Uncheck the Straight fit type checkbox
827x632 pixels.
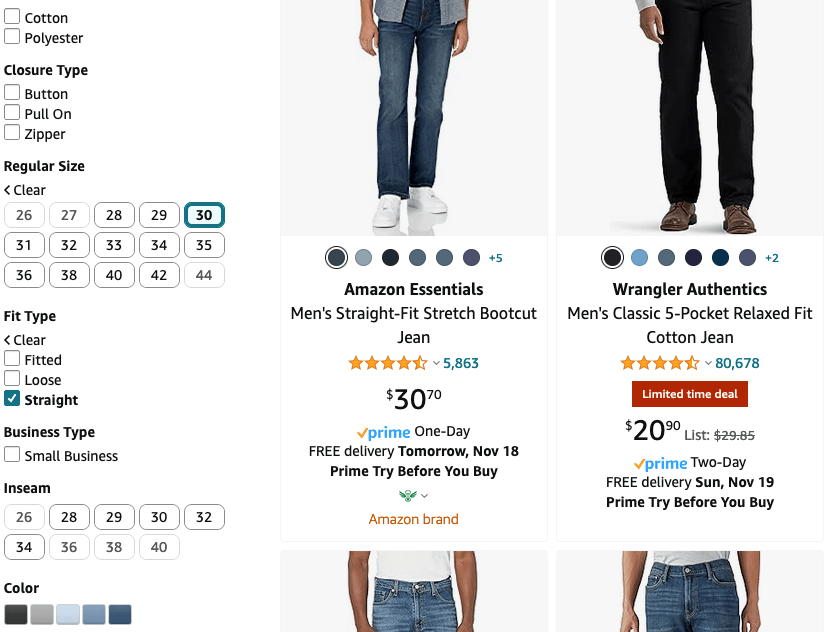tap(12, 399)
